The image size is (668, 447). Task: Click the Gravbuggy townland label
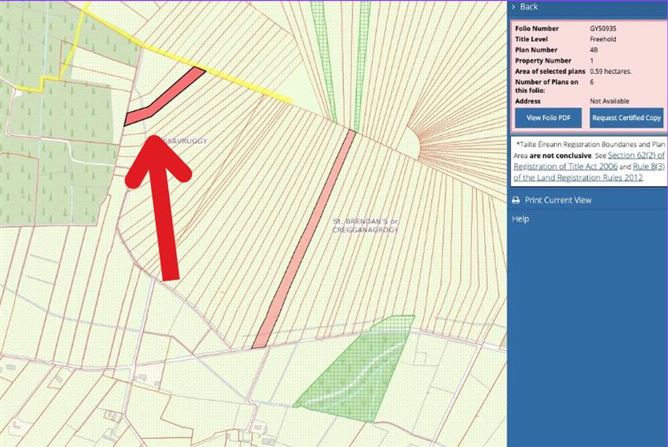pyautogui.click(x=182, y=141)
